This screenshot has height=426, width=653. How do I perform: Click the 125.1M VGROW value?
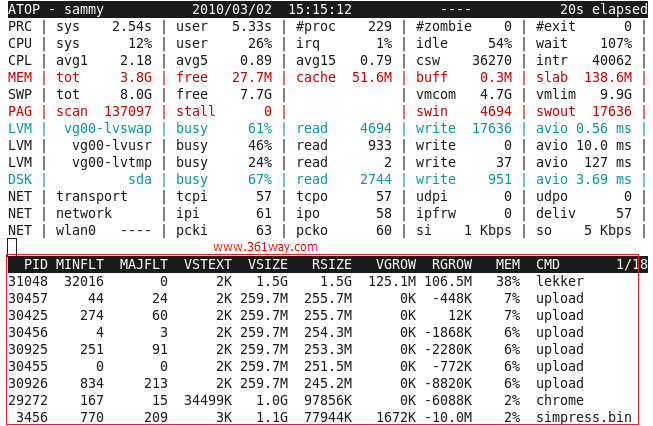click(x=392, y=282)
